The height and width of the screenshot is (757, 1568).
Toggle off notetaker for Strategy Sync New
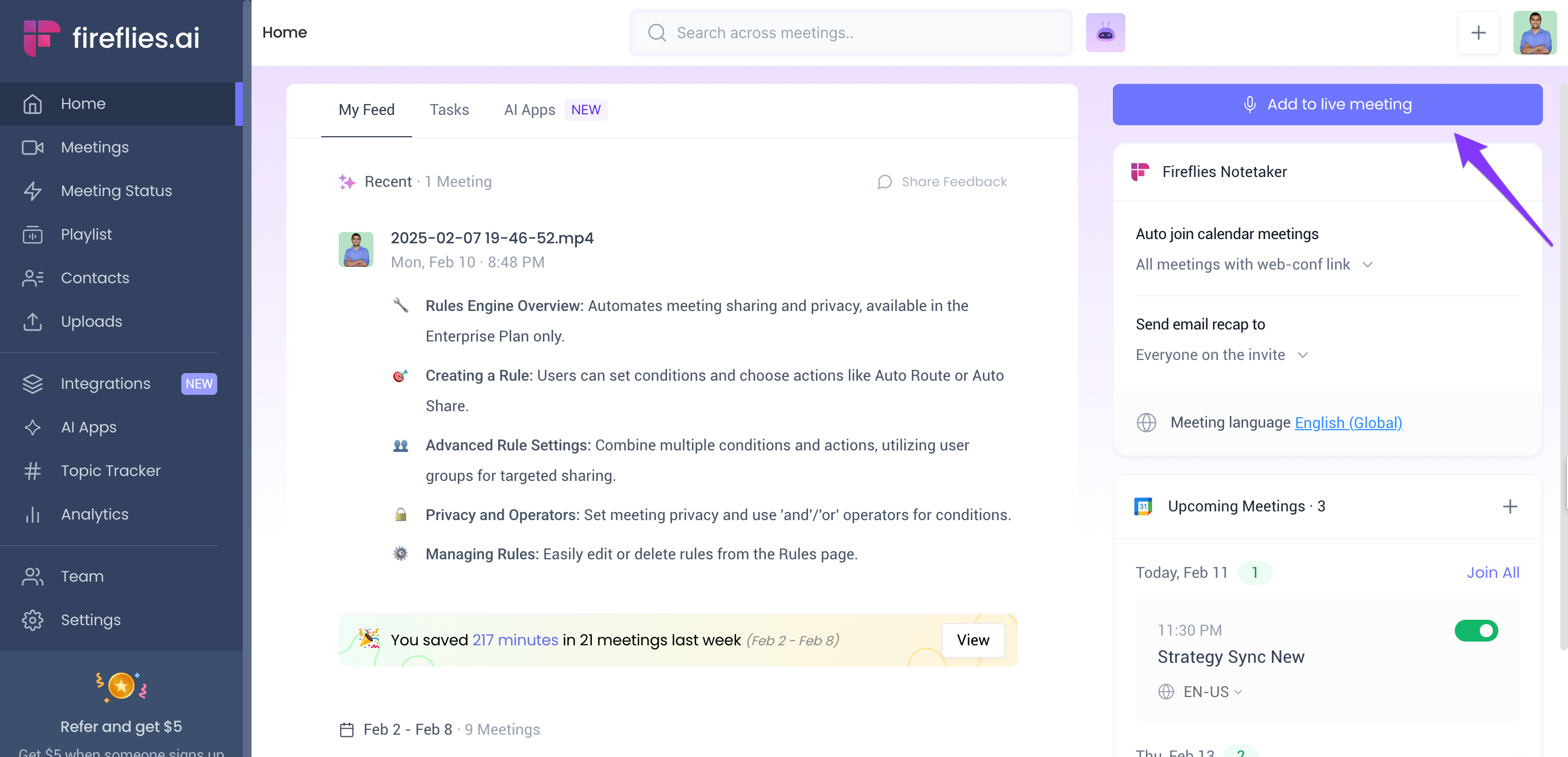tap(1476, 630)
